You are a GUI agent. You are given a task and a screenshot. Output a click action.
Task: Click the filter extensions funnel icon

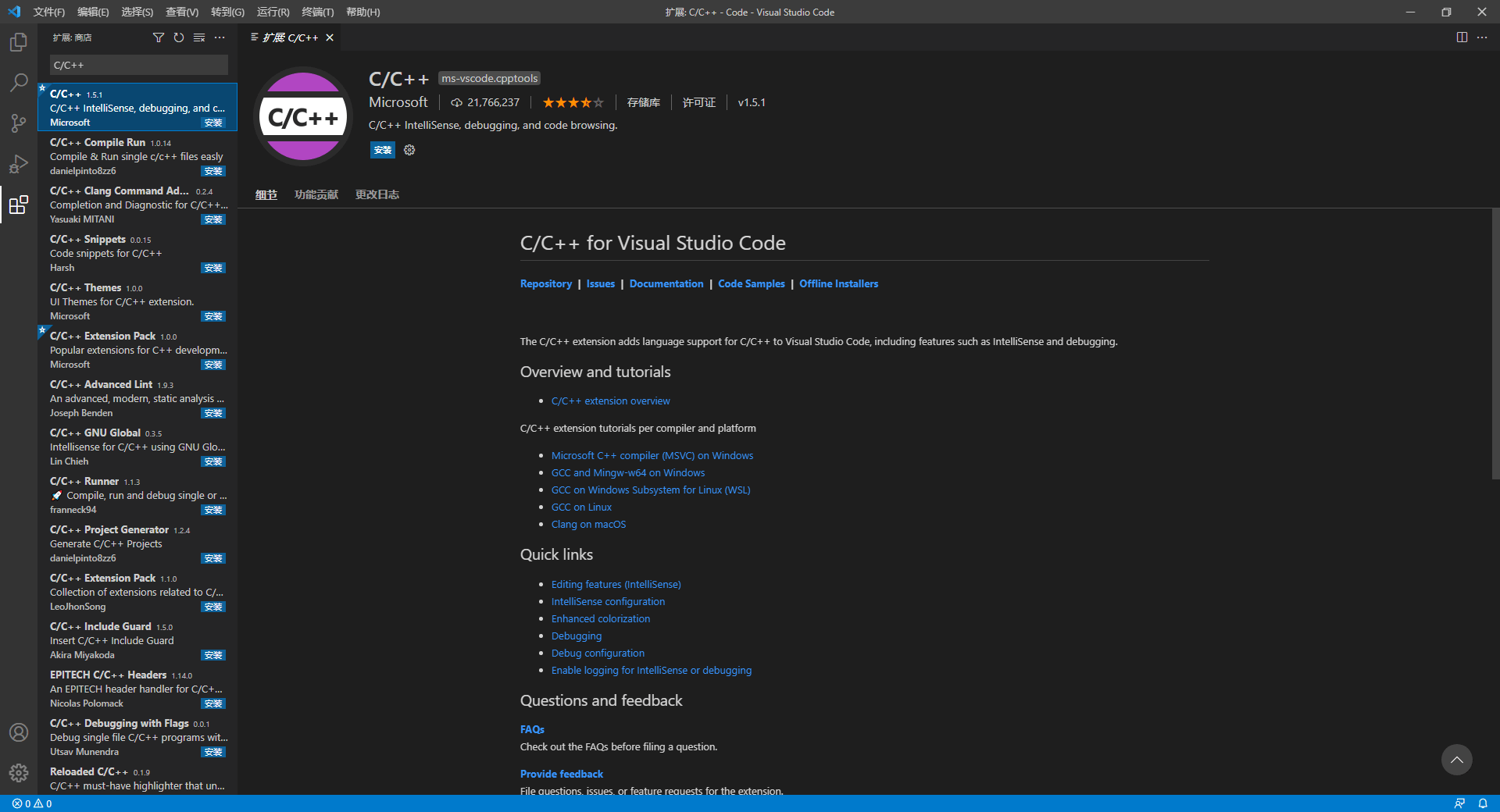click(159, 37)
